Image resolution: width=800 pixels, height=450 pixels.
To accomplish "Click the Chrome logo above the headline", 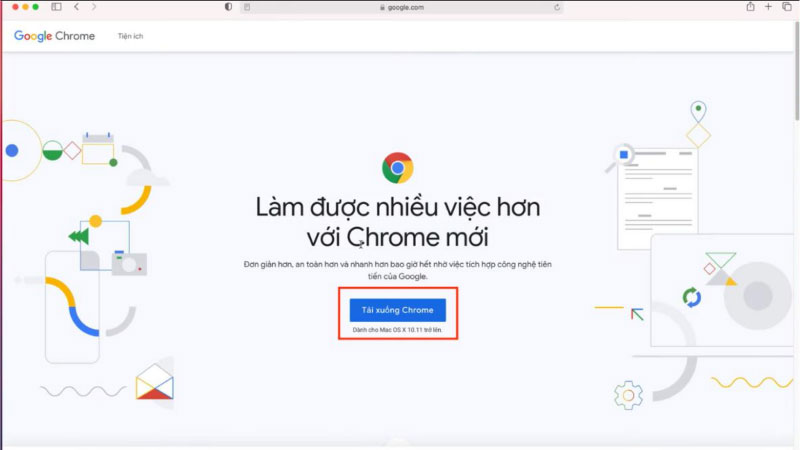I will tap(397, 167).
